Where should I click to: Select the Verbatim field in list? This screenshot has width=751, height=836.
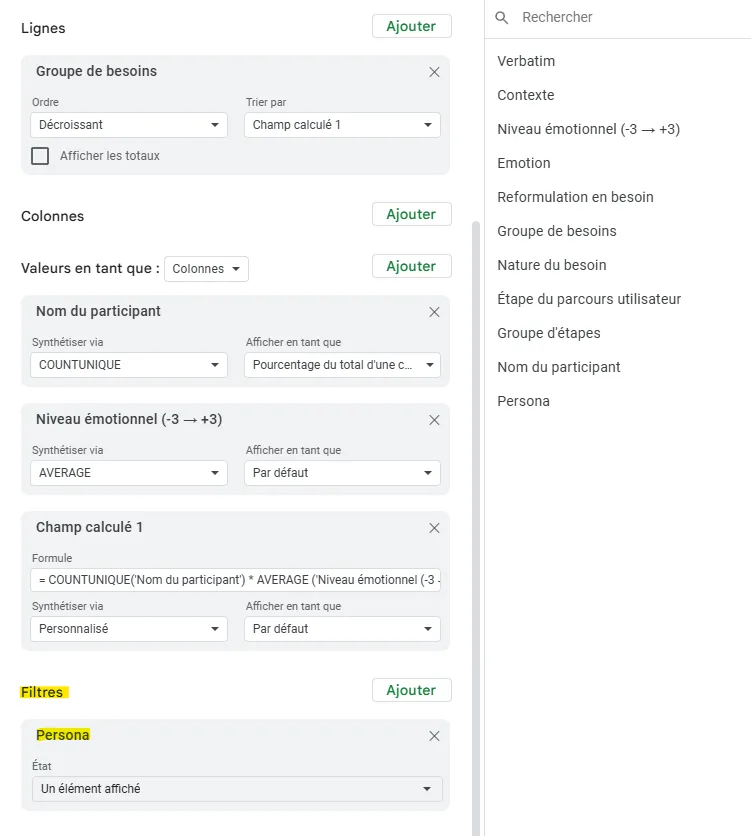526,61
